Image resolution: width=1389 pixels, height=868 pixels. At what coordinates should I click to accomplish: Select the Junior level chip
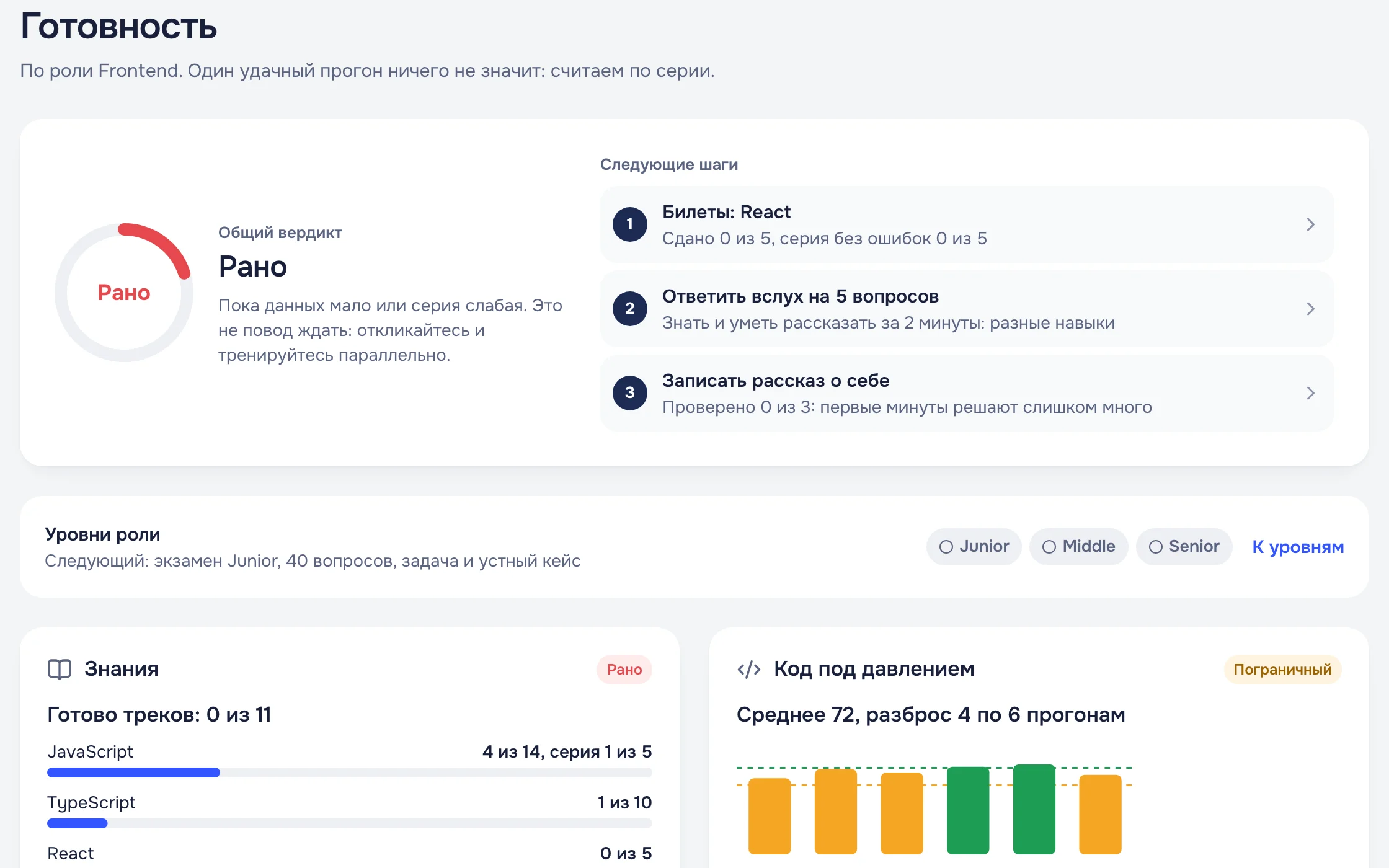pos(974,547)
